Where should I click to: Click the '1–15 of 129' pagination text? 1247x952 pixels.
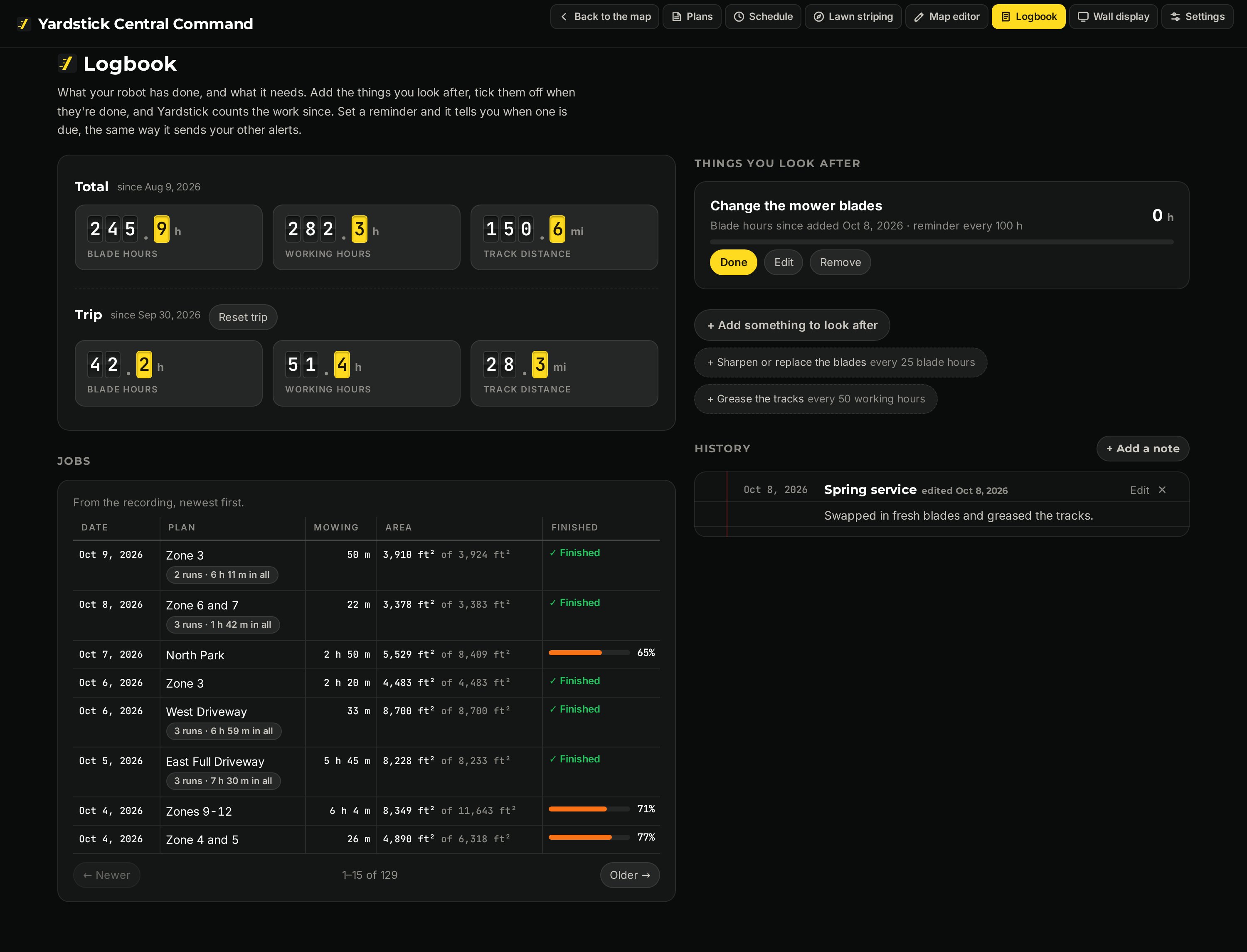[370, 875]
